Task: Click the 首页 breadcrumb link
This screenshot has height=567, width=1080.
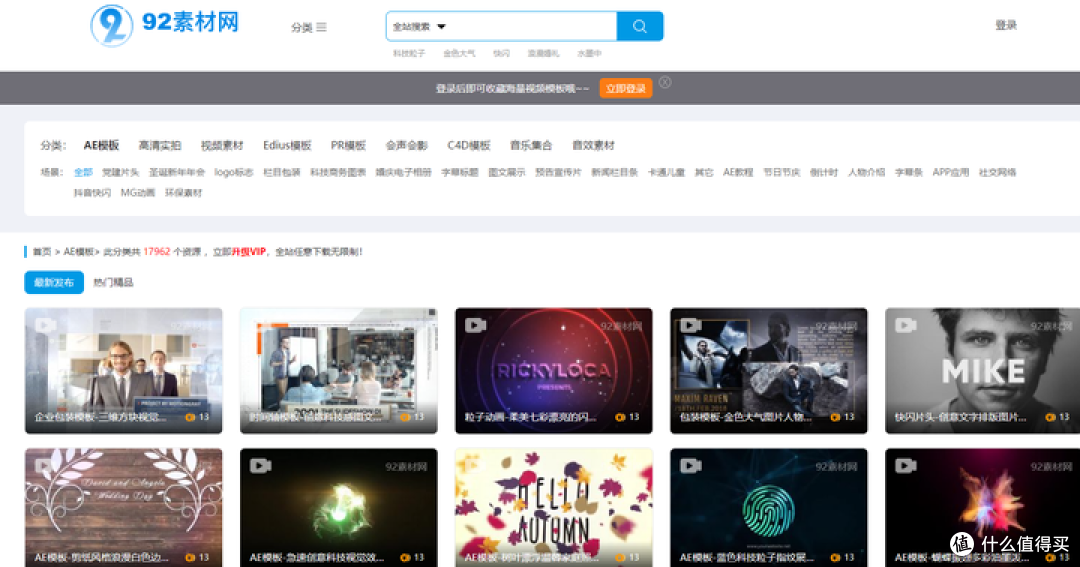Action: [x=42, y=251]
